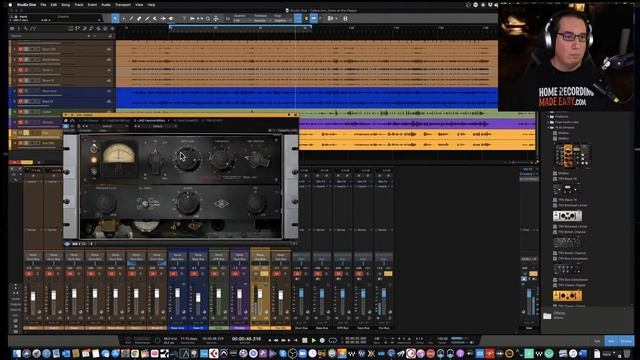Select the white rack plugin thumbnail in the browser
This screenshot has width=640, height=360.
tap(567, 216)
